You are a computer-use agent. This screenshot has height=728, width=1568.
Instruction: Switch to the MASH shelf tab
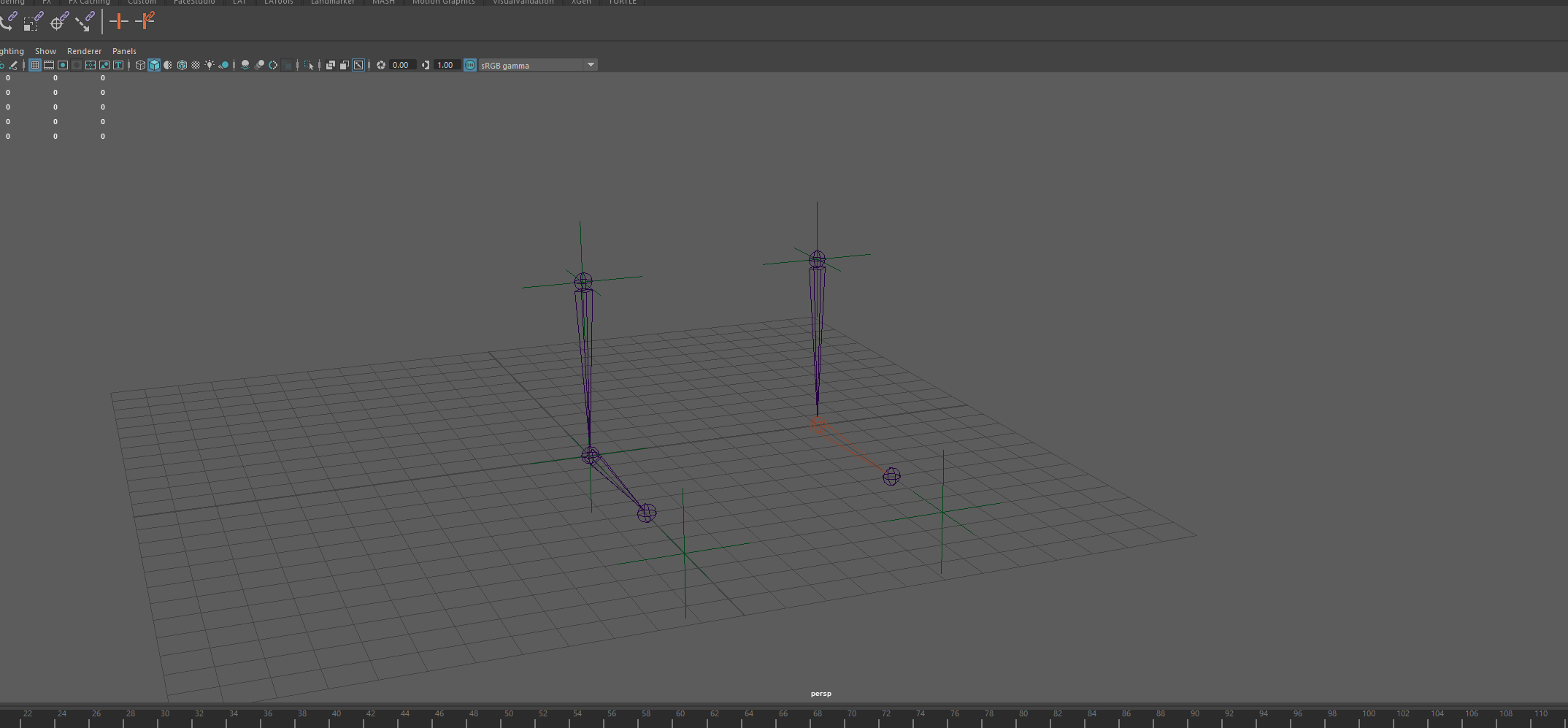point(383,2)
